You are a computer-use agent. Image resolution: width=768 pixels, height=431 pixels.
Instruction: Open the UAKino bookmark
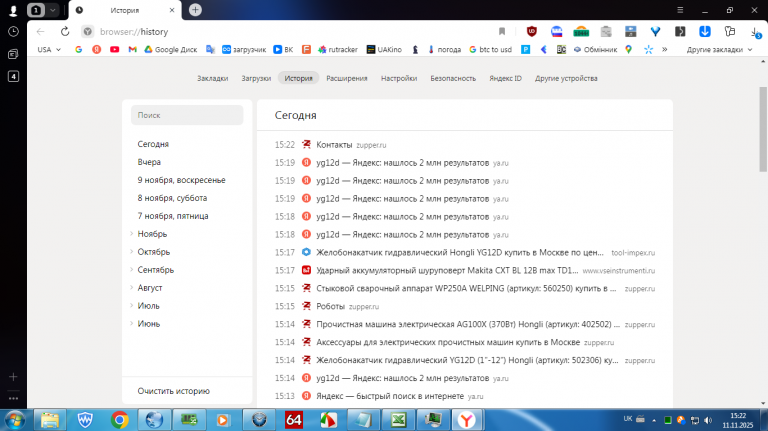384,49
